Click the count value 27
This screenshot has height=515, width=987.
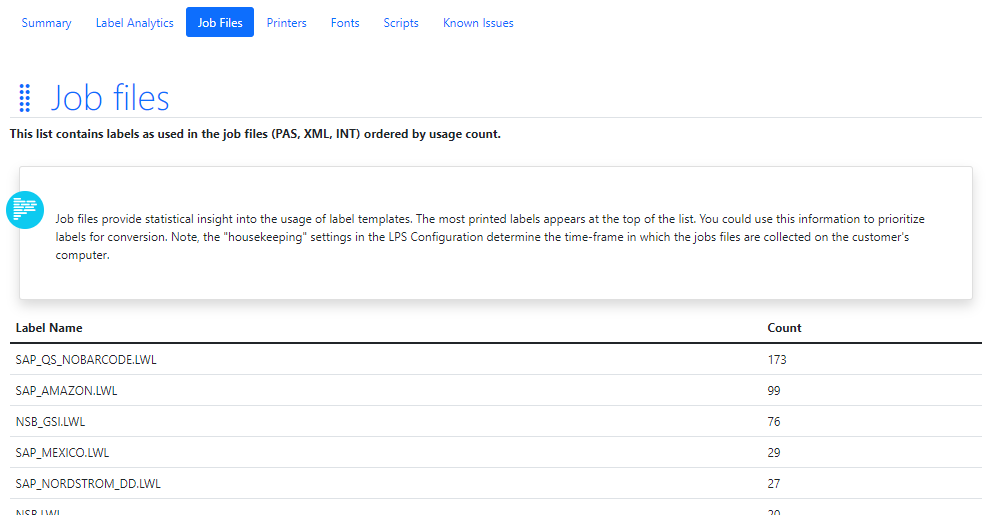774,484
